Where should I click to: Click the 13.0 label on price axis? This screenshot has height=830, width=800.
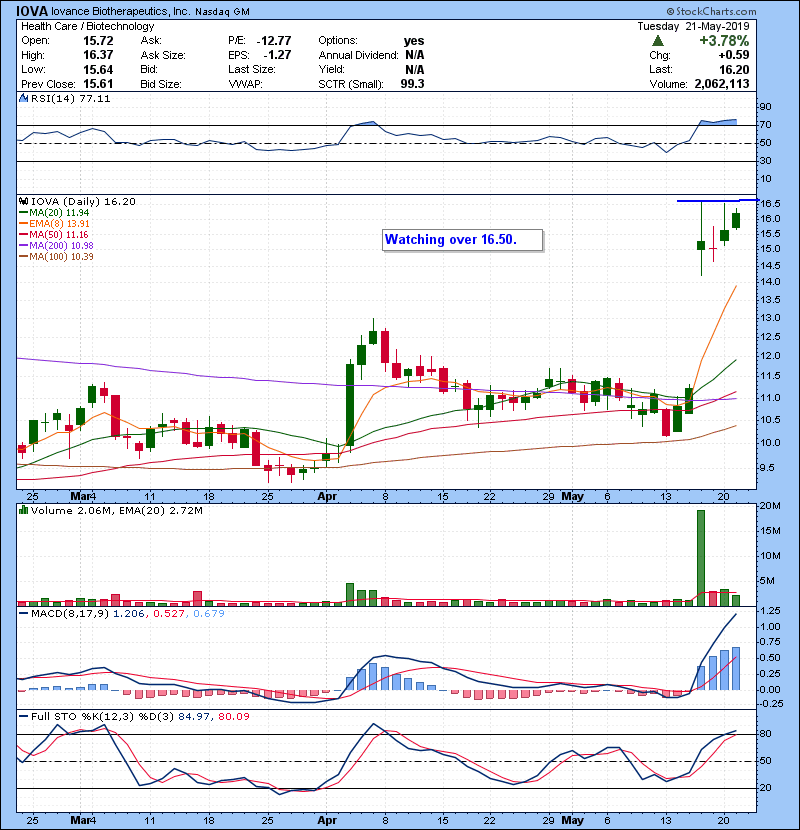click(770, 318)
